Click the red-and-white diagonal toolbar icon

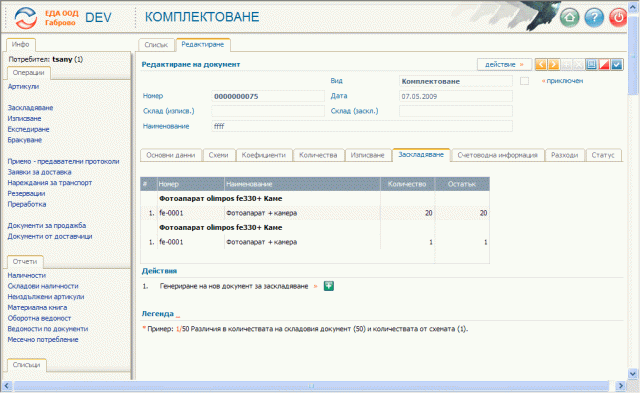[604, 64]
